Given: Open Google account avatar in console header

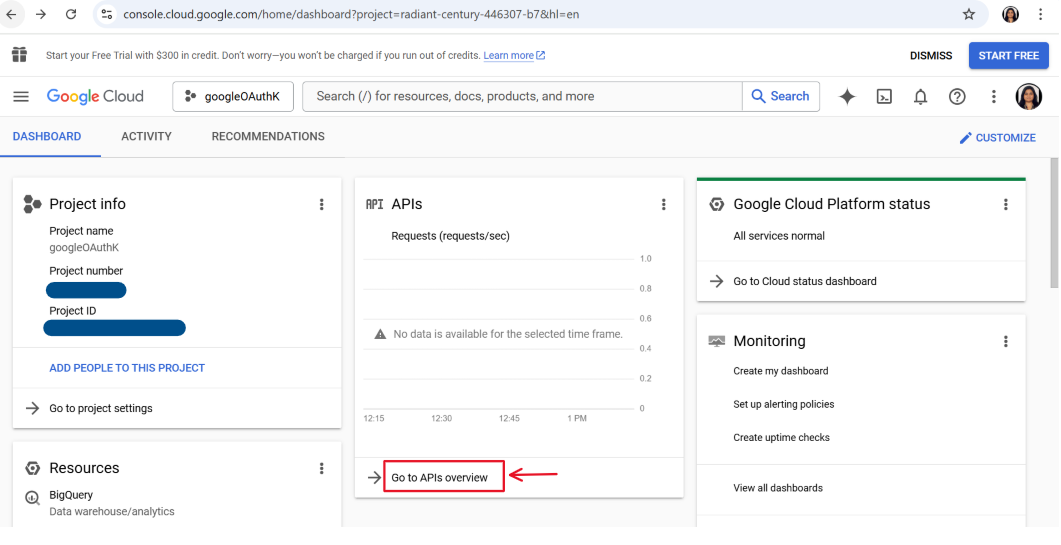Looking at the screenshot, I should click(x=1029, y=97).
